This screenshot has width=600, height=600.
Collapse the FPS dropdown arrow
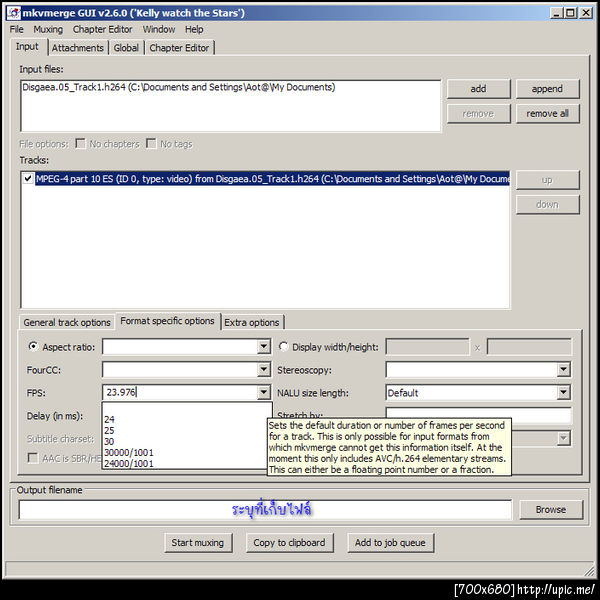coord(264,393)
